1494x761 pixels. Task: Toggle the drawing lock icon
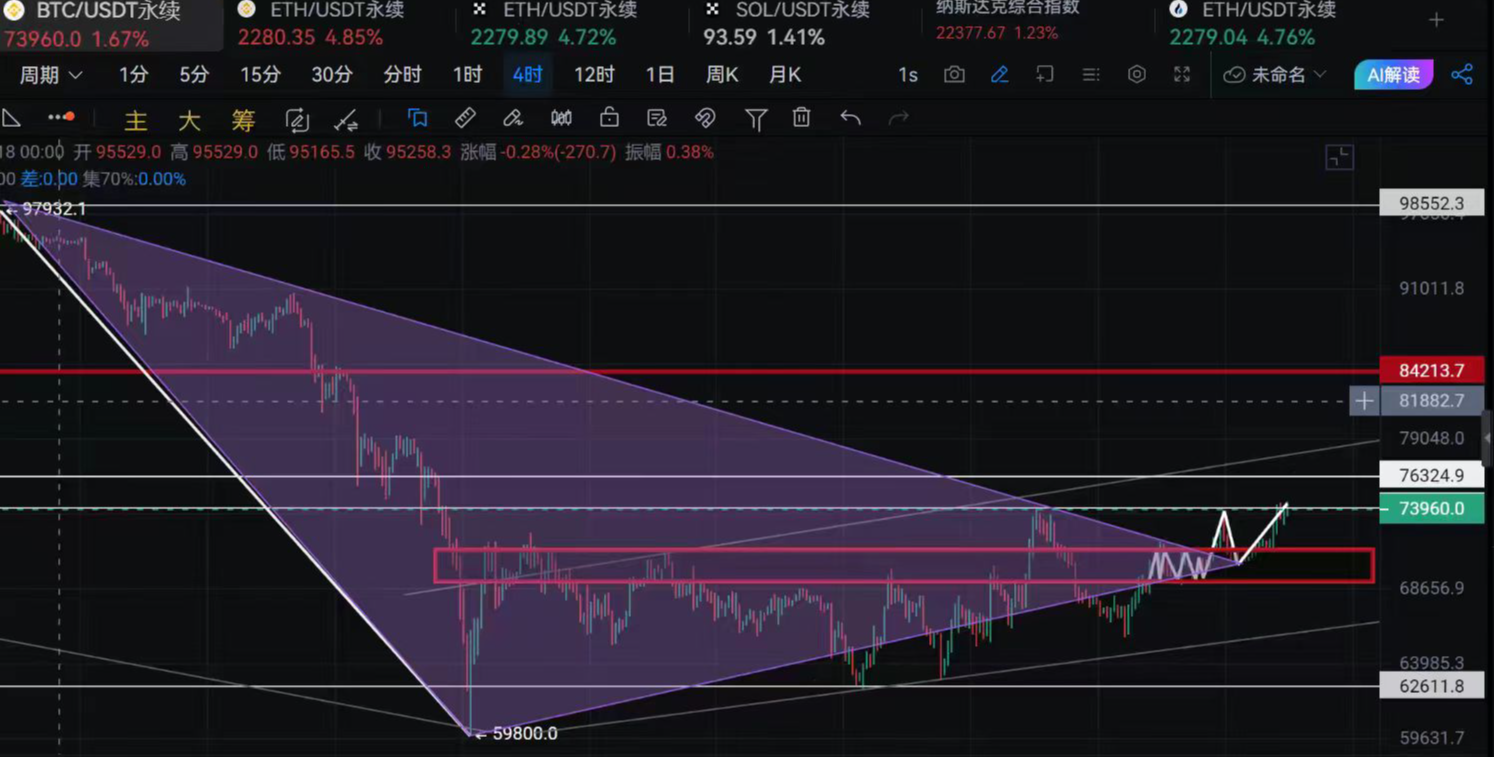[x=609, y=118]
